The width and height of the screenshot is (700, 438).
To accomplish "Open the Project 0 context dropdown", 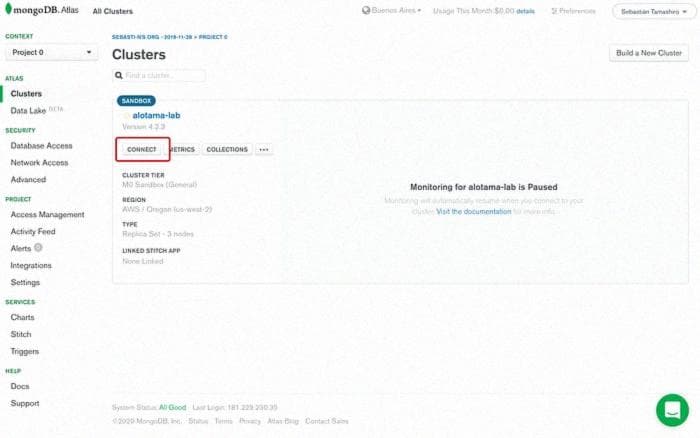I will 52,52.
